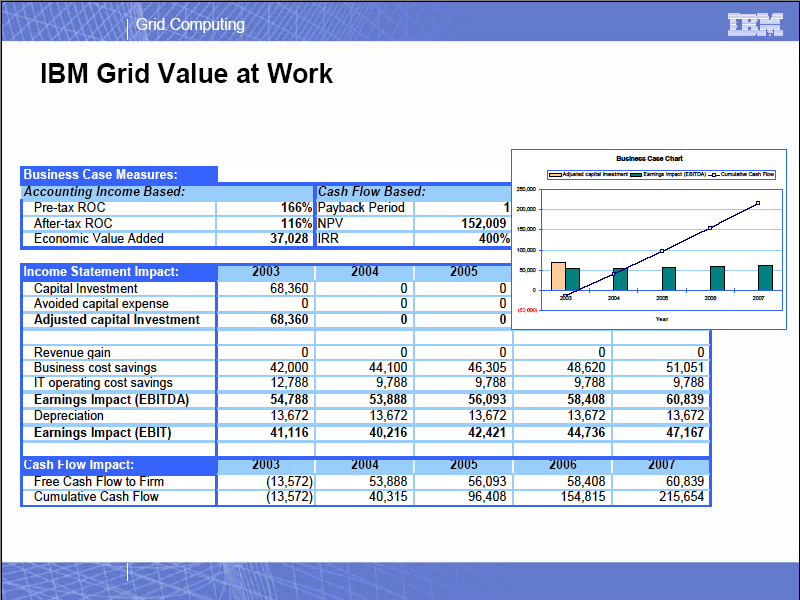Click the Business cost savings value 48,620
800x600 pixels.
pos(586,368)
